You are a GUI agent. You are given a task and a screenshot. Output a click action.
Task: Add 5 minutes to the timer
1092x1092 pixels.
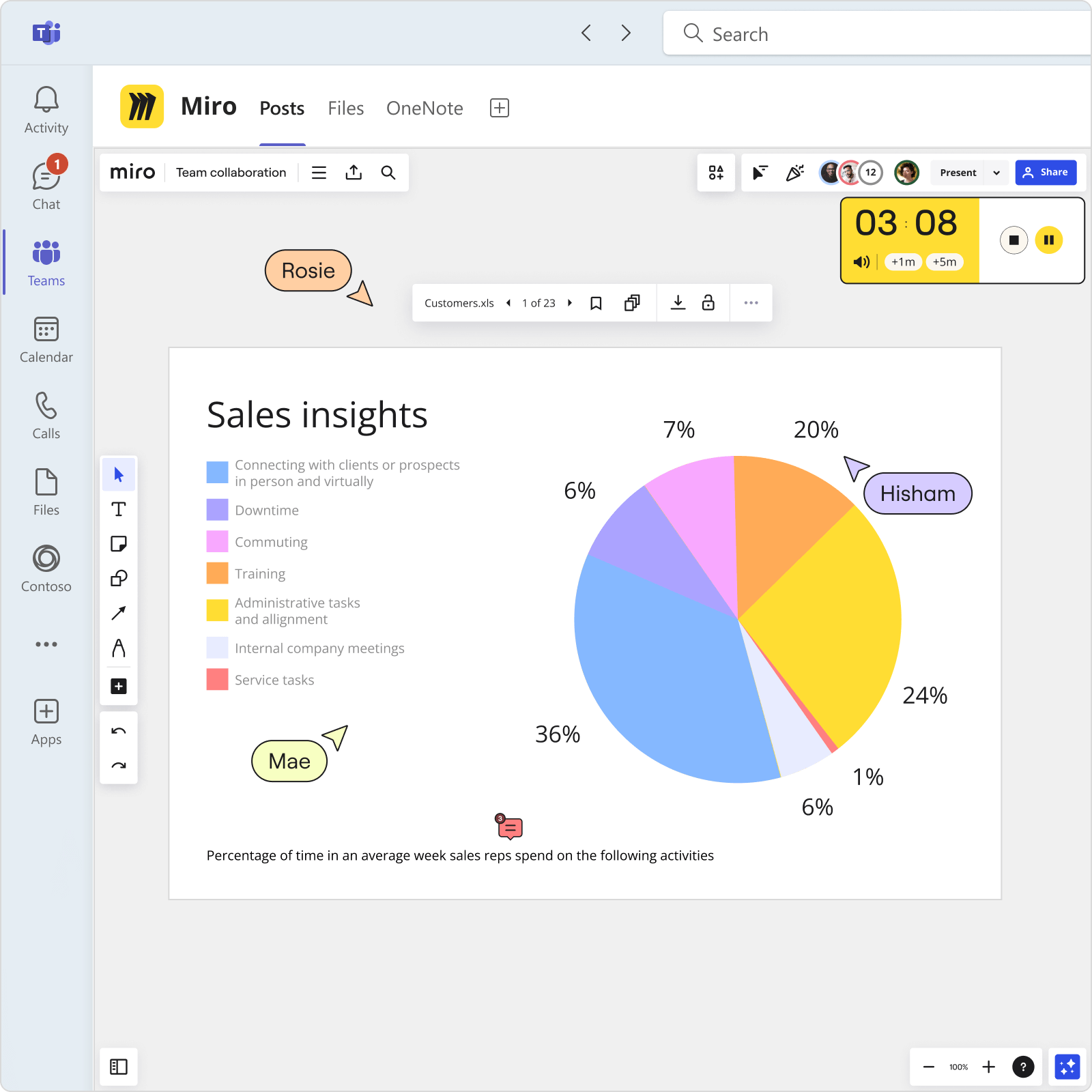coord(945,261)
